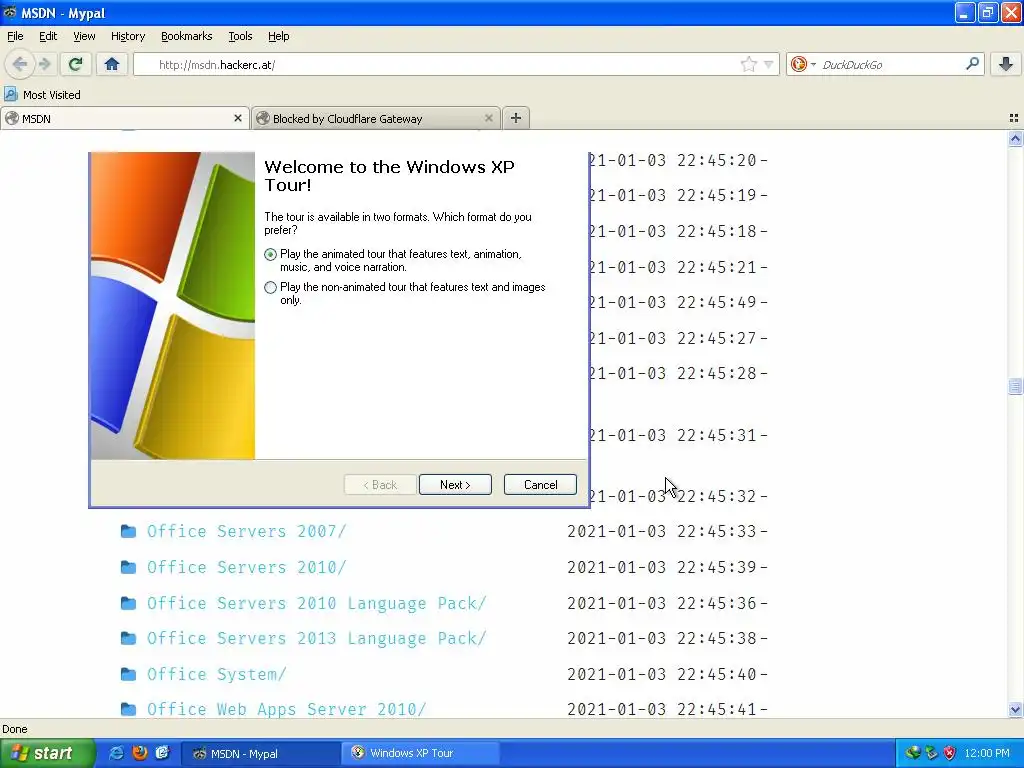This screenshot has width=1024, height=768.
Task: Open the Downloads arrow button
Action: (x=1006, y=64)
